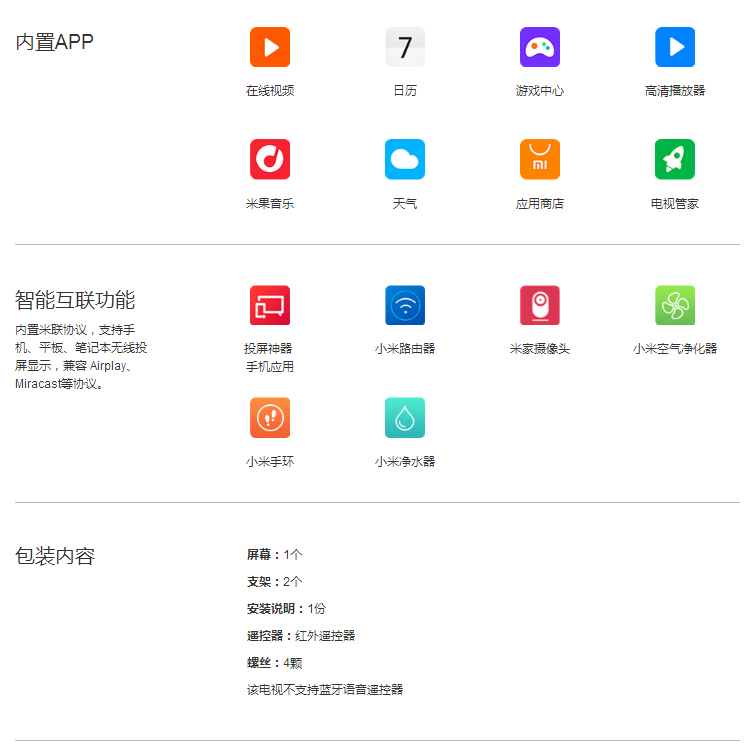Click the 电视管家 label

point(675,204)
